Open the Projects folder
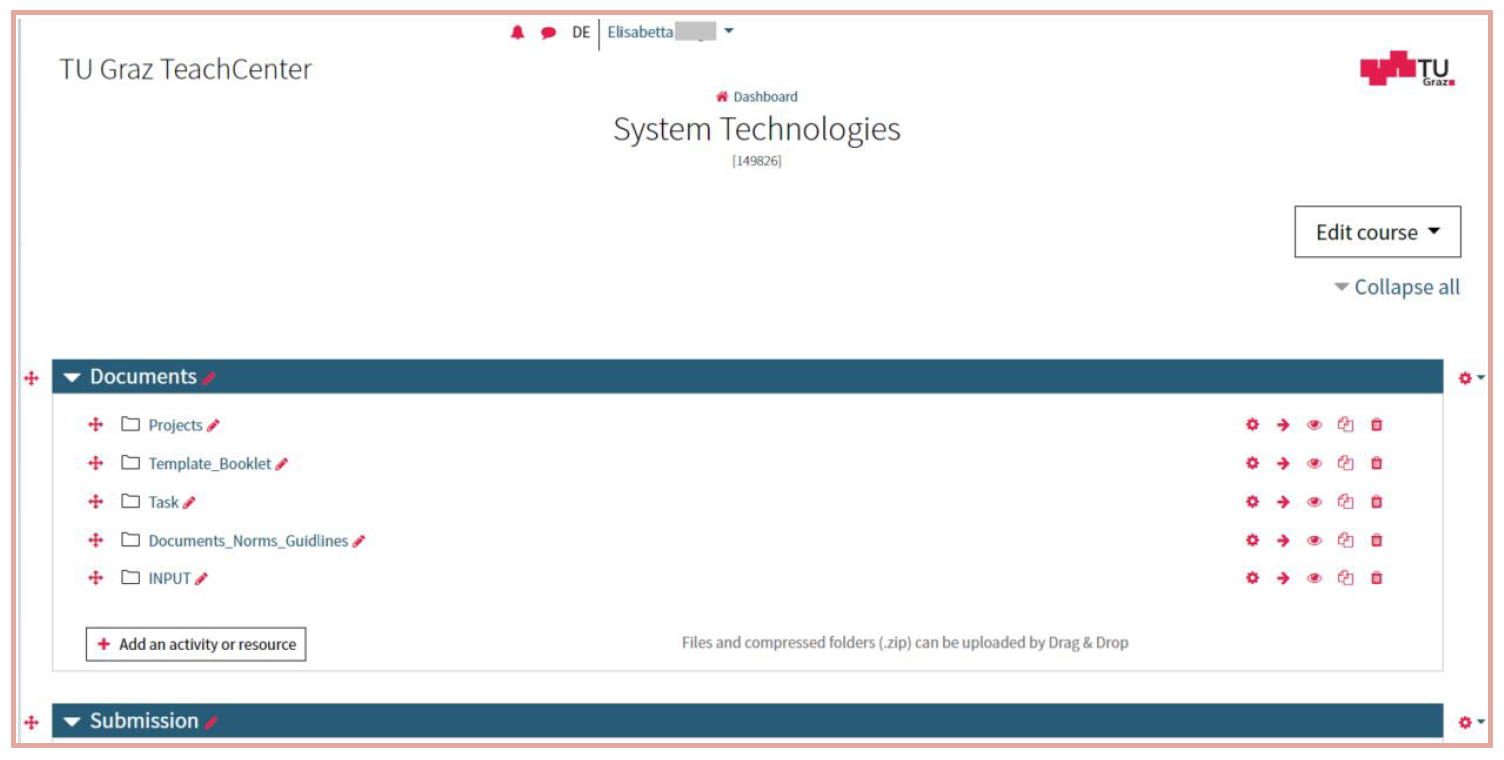The image size is (1504, 760). (x=175, y=425)
